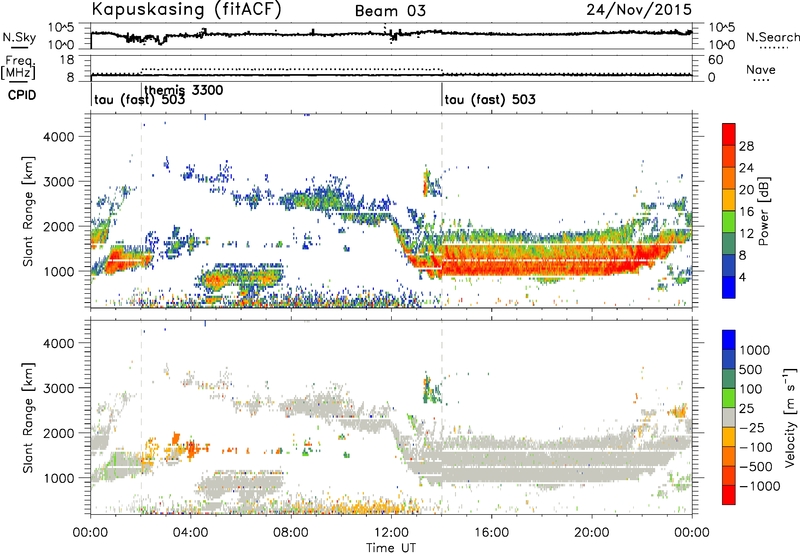
Task: Click the "4000" range tick in the power panel
Action: click(58, 137)
